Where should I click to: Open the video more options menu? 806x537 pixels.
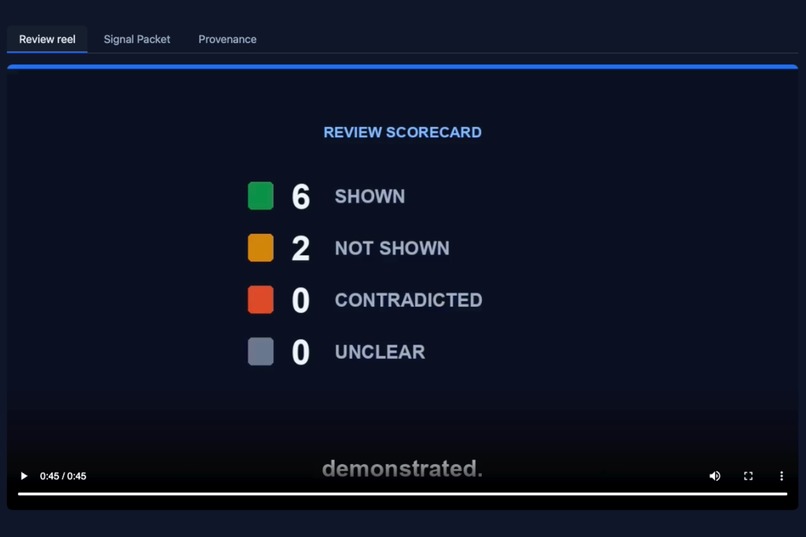coord(781,476)
